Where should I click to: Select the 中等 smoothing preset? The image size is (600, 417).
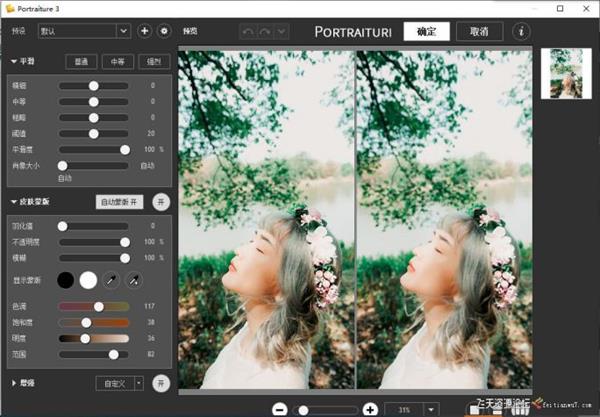119,61
